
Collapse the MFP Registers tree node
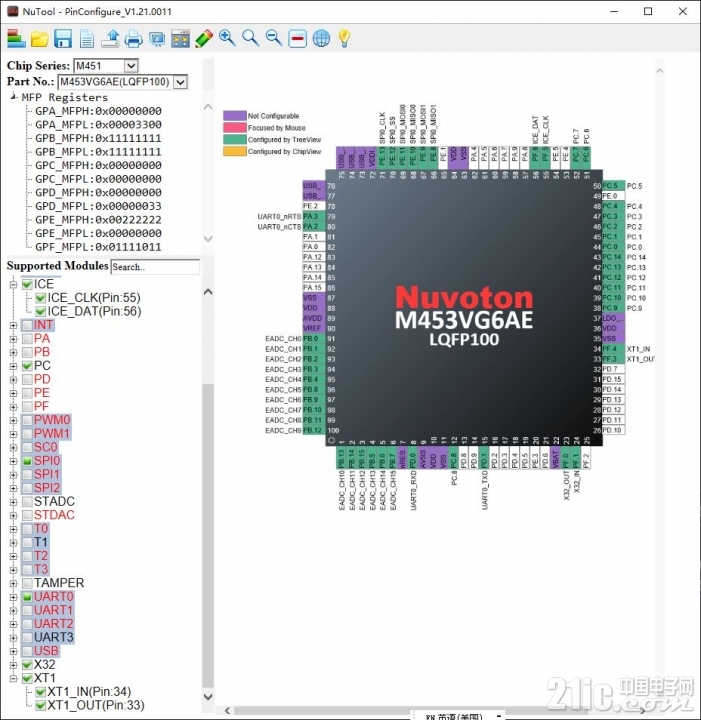click(x=13, y=97)
